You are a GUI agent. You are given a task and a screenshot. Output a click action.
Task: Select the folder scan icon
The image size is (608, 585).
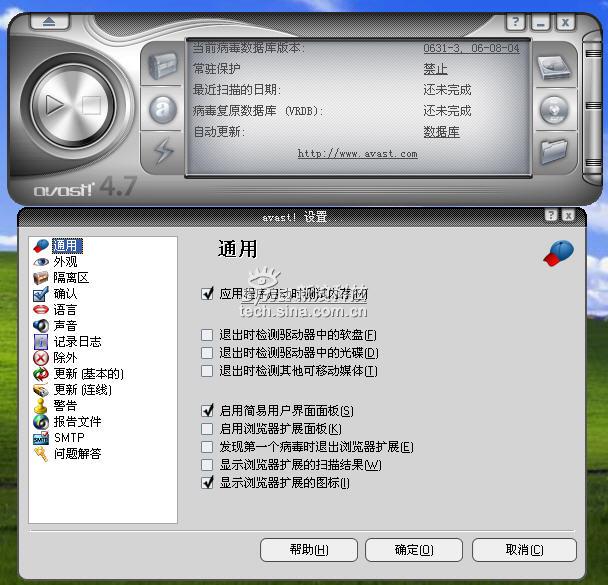(554, 151)
